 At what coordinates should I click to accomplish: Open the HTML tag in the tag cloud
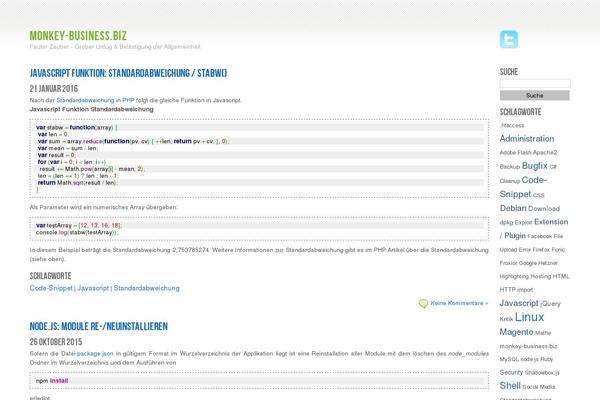[x=561, y=276]
